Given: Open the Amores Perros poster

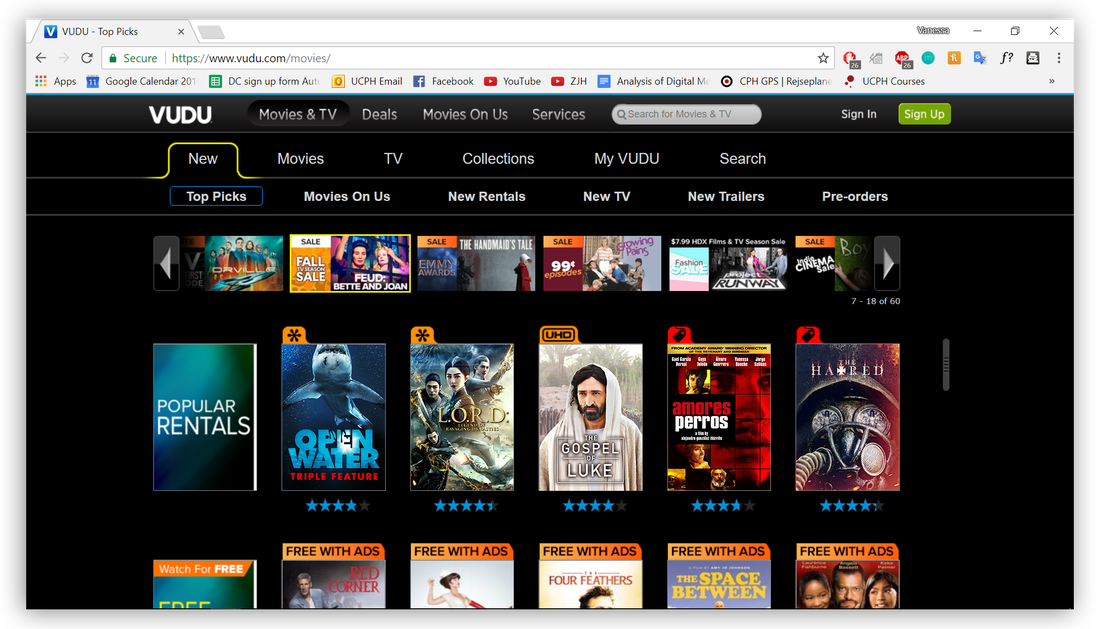Looking at the screenshot, I should pos(719,417).
